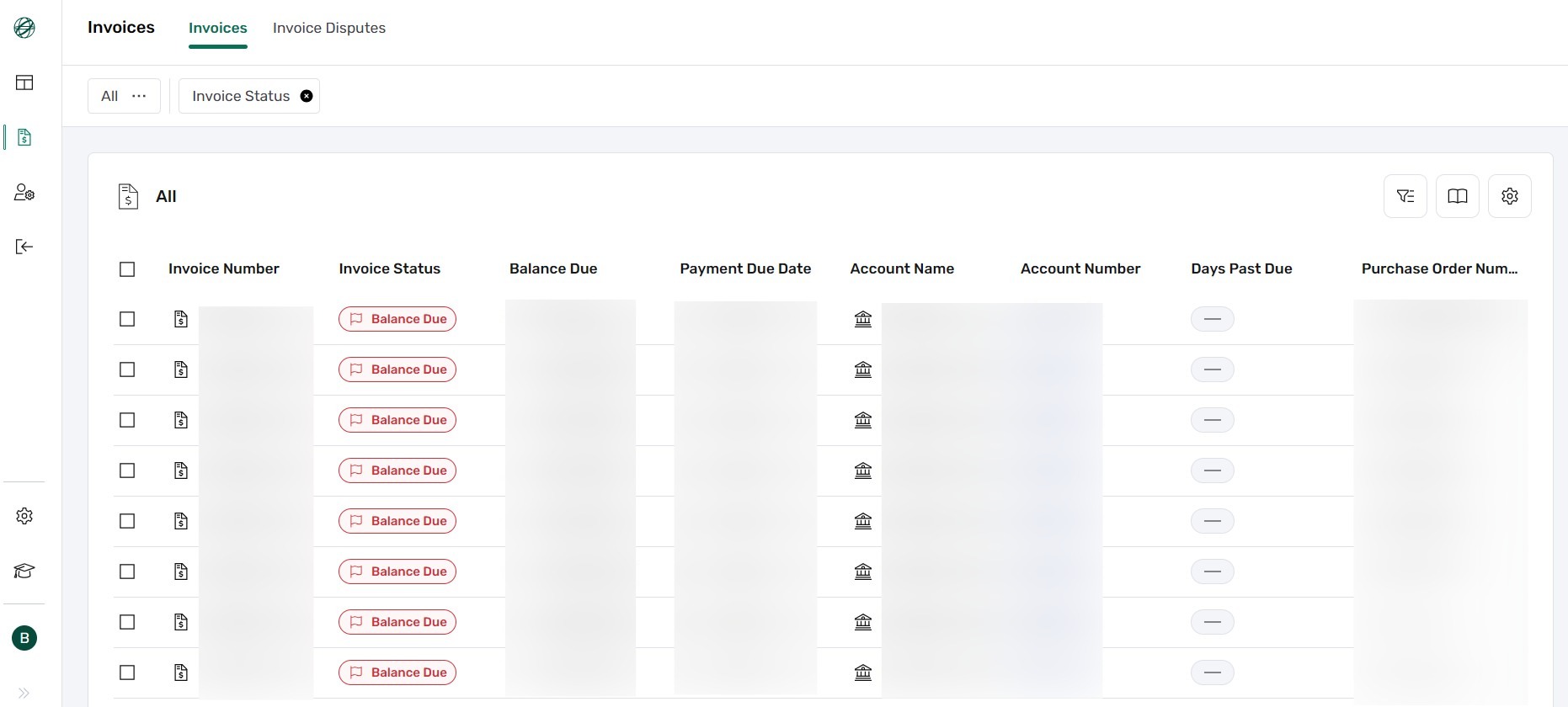Check the second invoice row checkbox
Screen dimensions: 1568x707
pos(127,369)
